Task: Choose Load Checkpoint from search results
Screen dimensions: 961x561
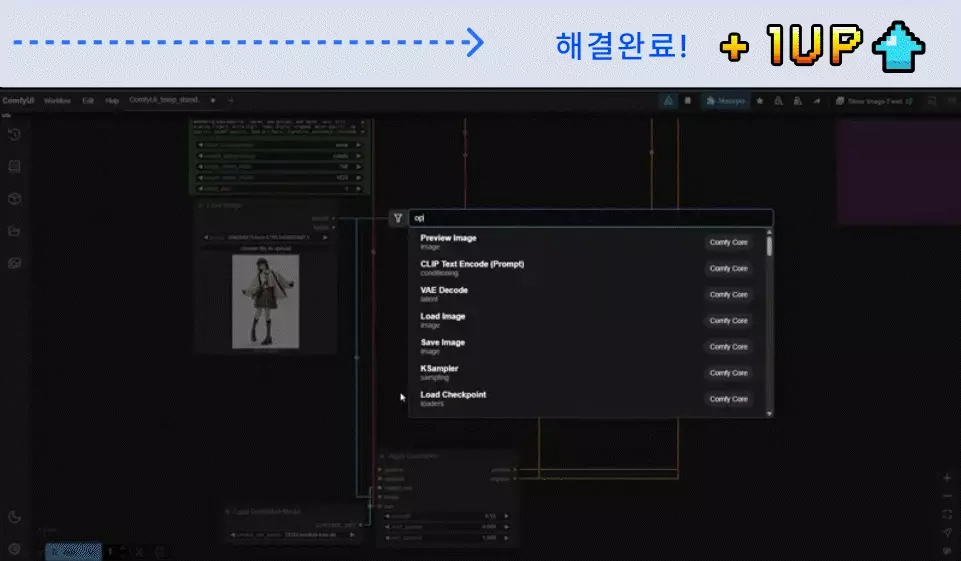Action: pyautogui.click(x=588, y=399)
